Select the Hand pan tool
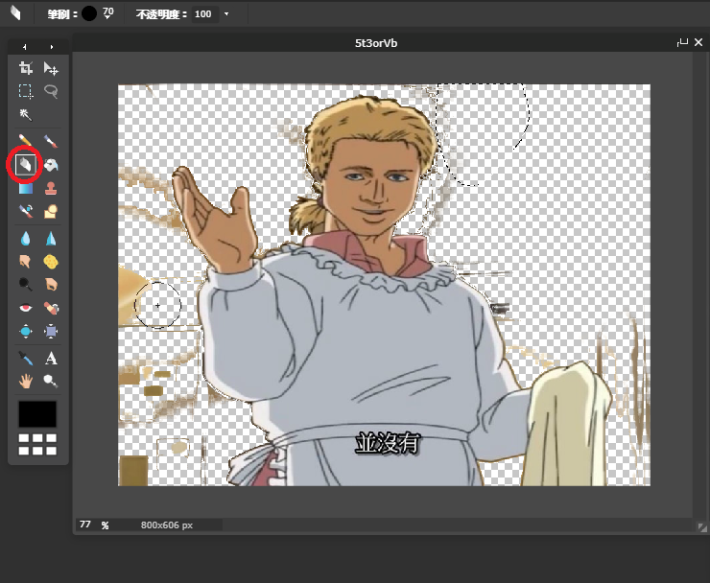This screenshot has width=710, height=583. point(25,382)
